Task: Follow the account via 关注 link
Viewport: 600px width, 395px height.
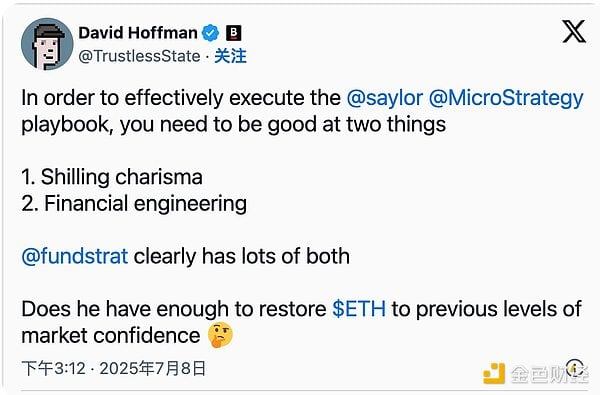Action: click(x=230, y=56)
